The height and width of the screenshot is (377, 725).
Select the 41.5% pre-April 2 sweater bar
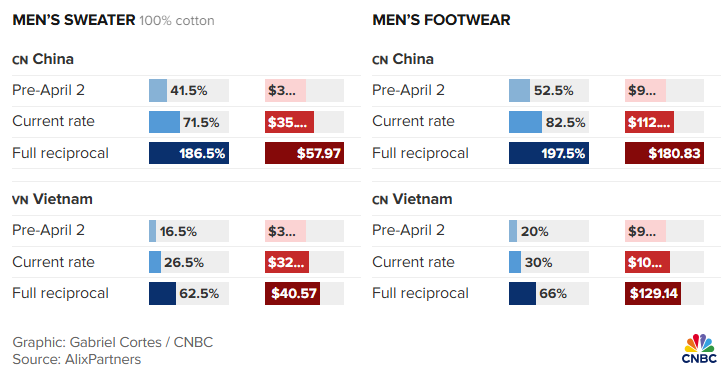point(189,90)
